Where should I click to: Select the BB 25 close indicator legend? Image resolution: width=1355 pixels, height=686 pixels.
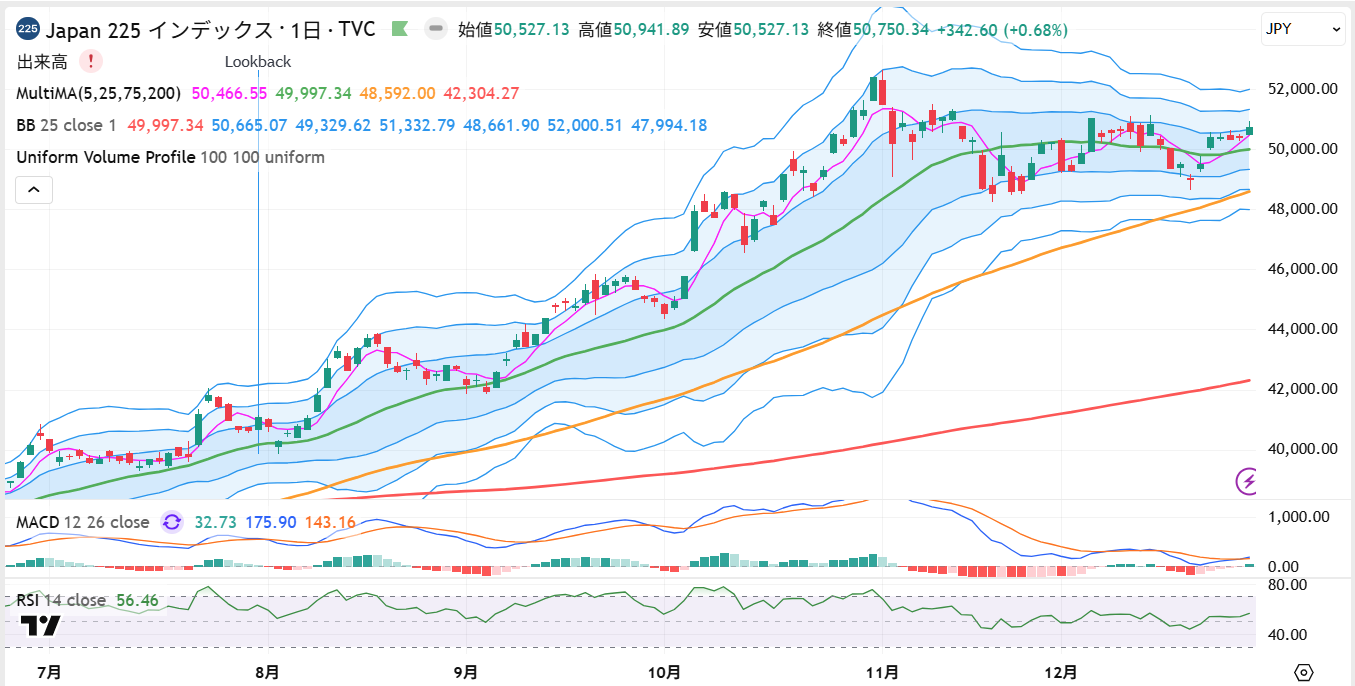point(66,125)
